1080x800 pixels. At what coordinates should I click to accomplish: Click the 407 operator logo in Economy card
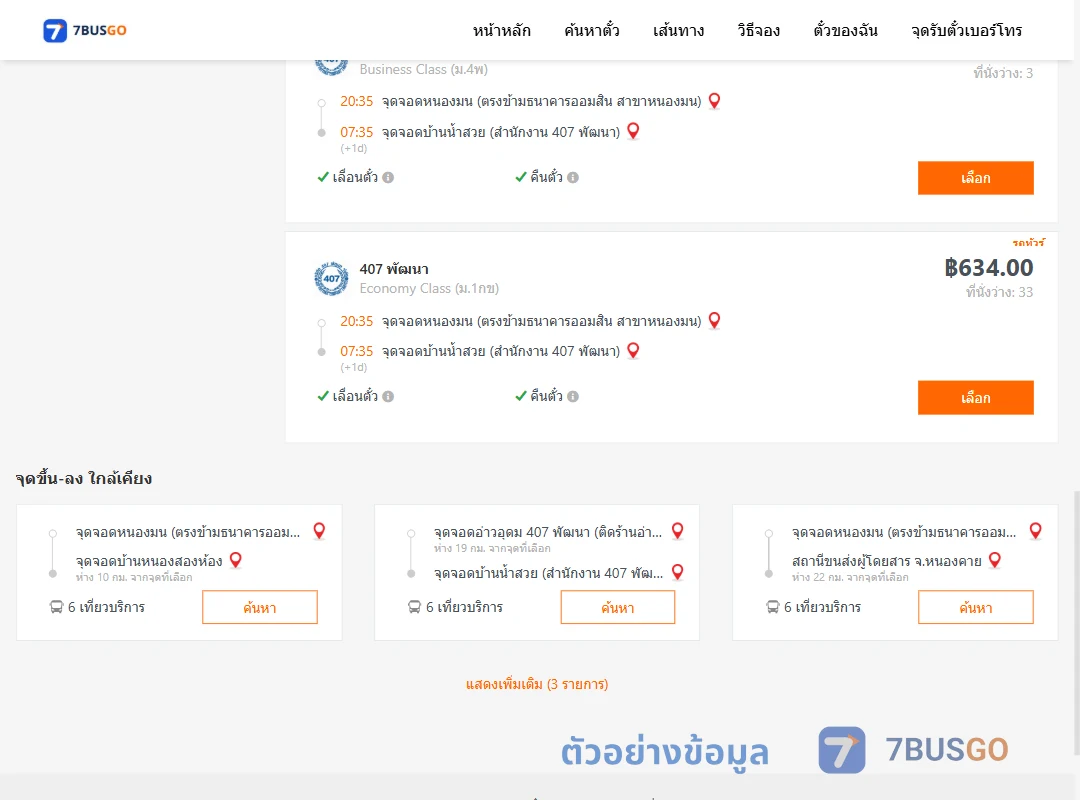[x=331, y=278]
